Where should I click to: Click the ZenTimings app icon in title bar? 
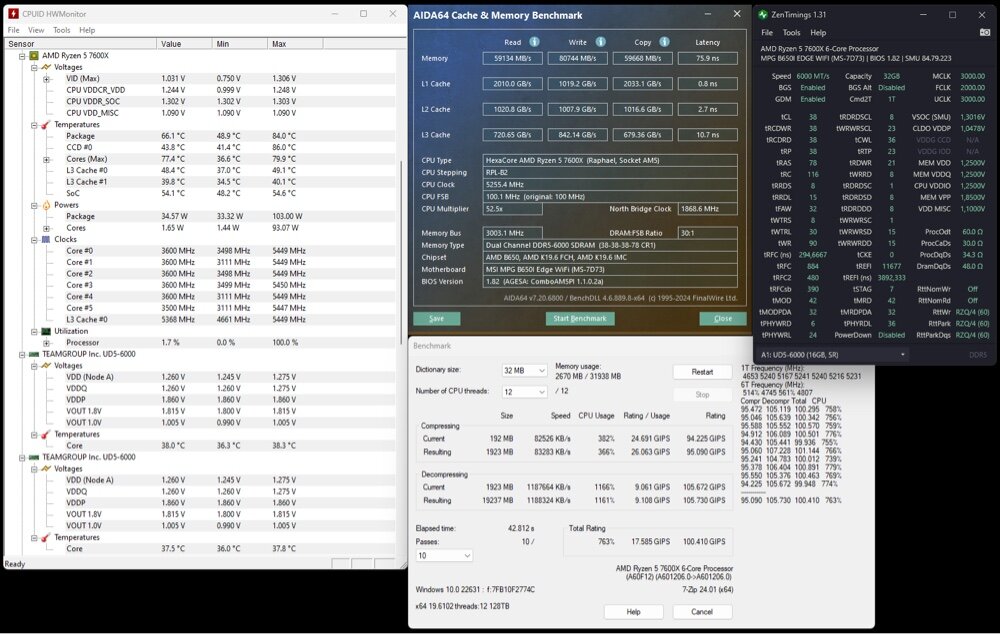point(763,14)
